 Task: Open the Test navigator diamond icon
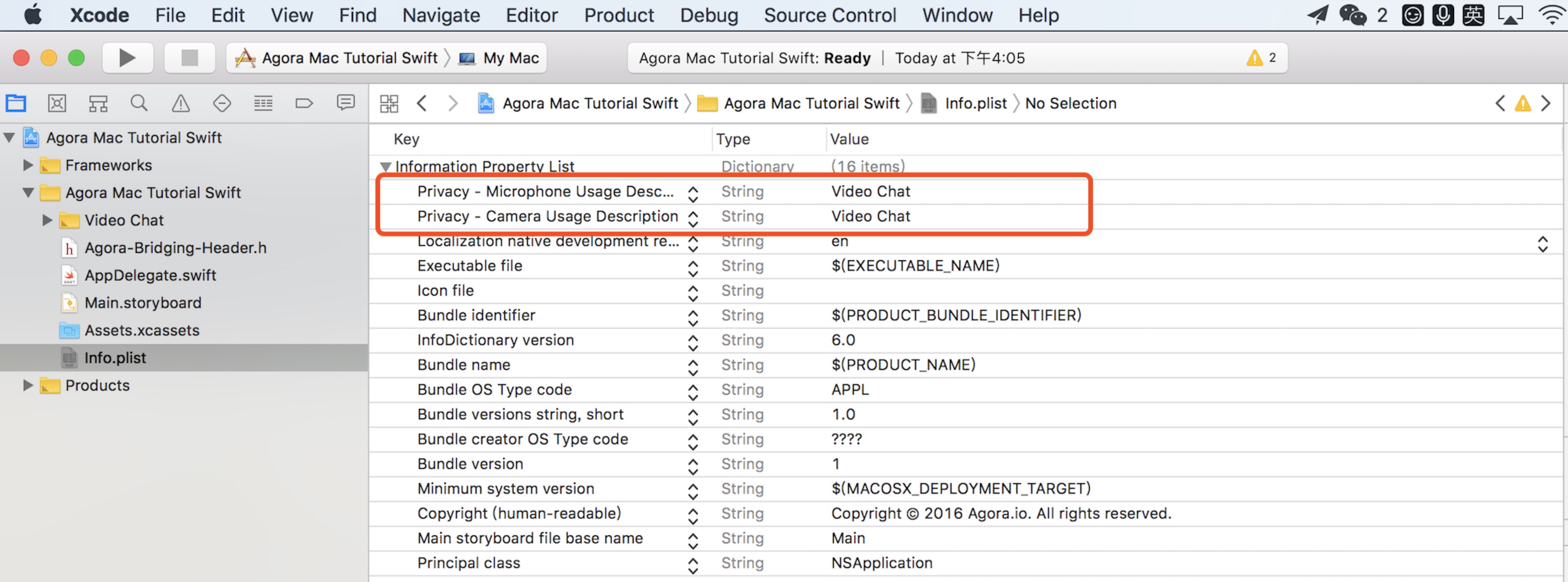222,103
